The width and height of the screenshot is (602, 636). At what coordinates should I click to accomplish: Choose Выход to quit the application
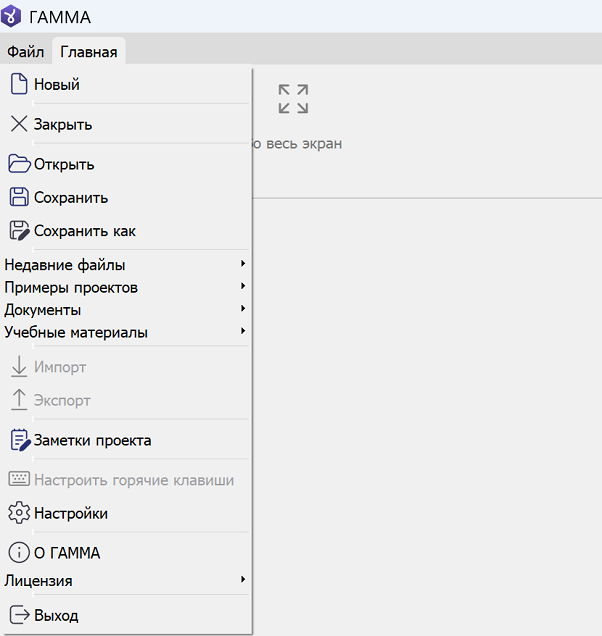pyautogui.click(x=56, y=615)
